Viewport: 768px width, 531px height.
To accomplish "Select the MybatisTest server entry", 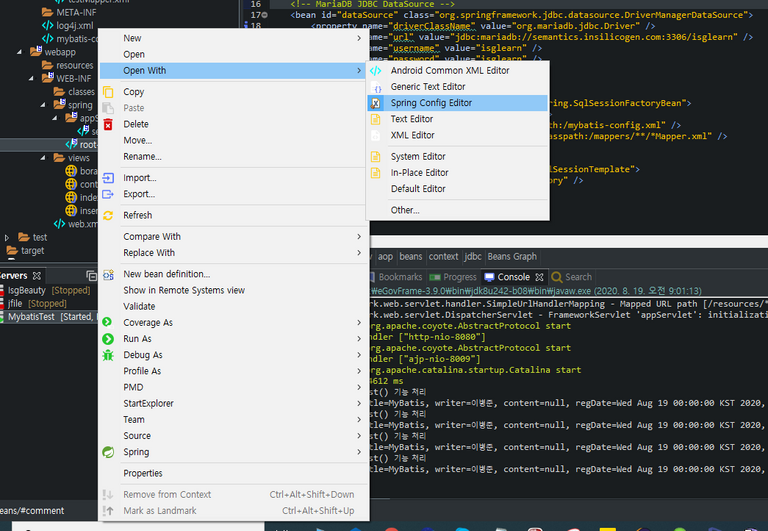I will tap(49, 317).
